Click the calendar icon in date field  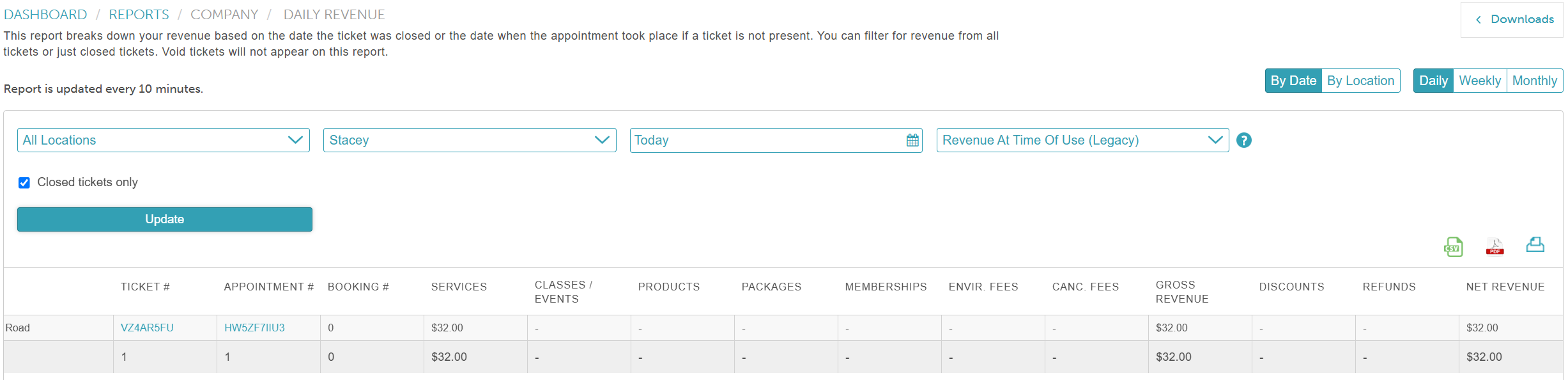(x=912, y=141)
